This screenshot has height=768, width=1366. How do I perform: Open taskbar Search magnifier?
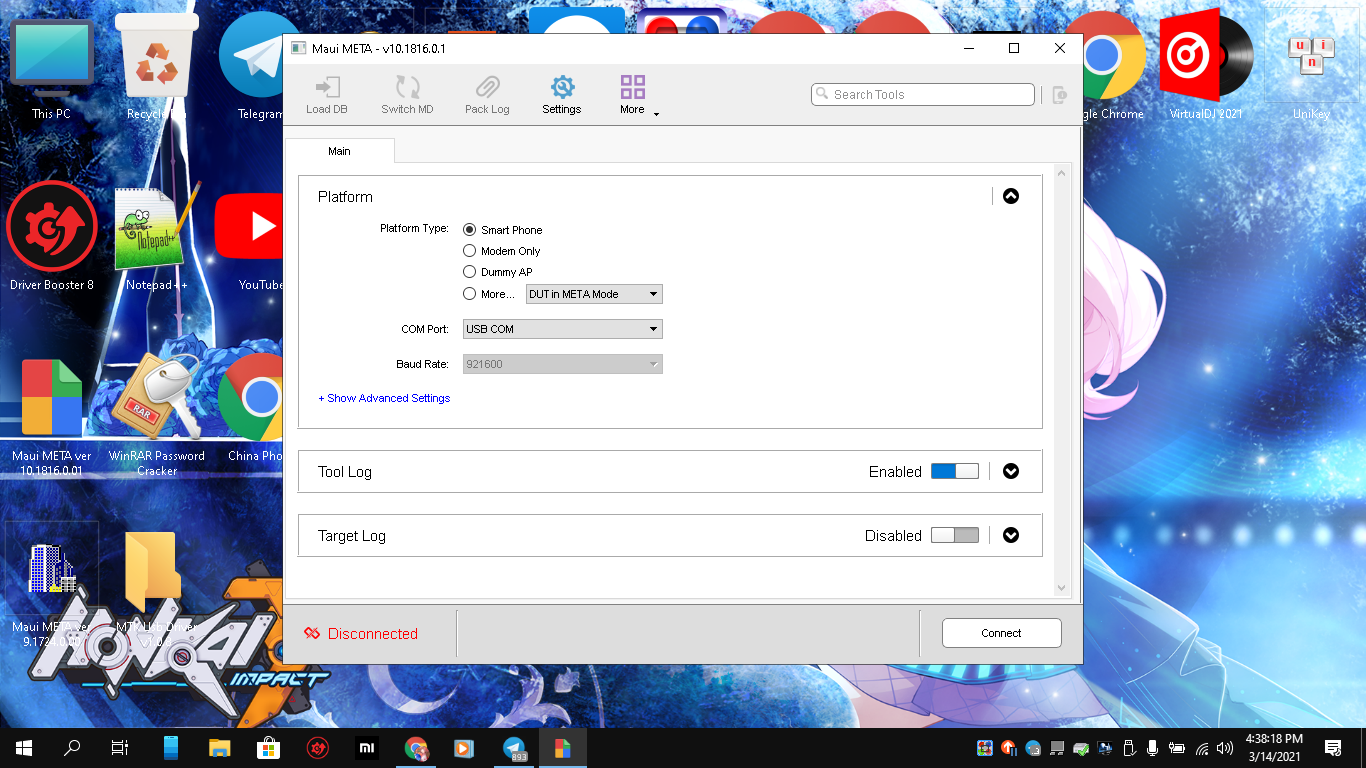pos(72,748)
